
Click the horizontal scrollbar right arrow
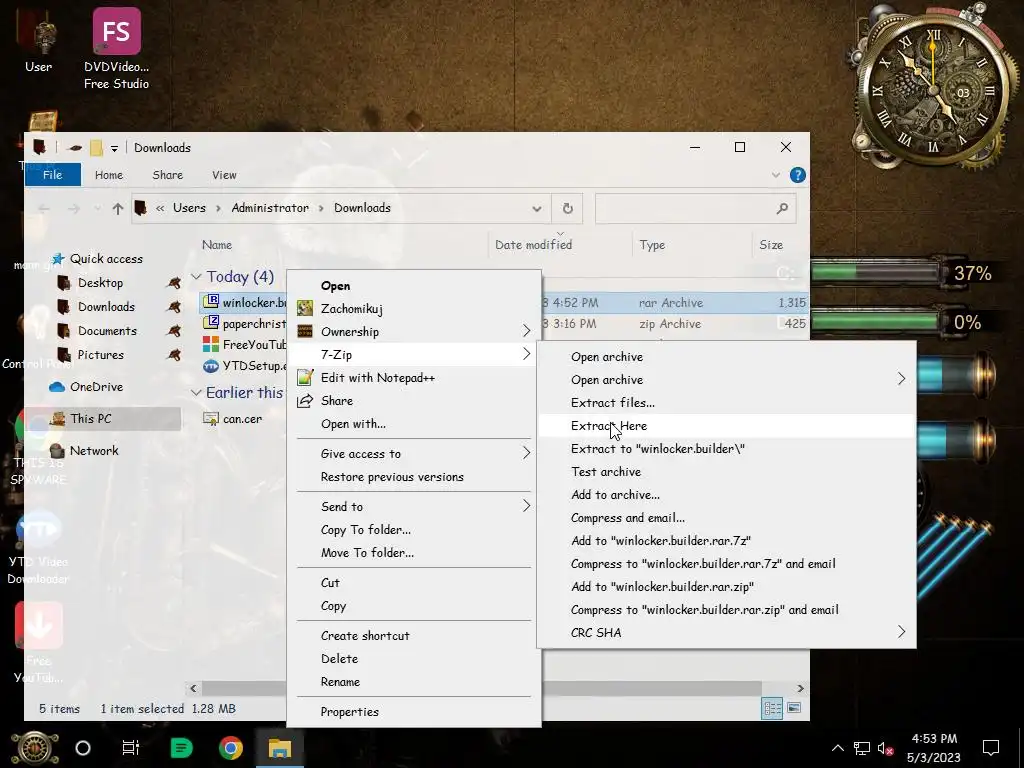pos(801,688)
